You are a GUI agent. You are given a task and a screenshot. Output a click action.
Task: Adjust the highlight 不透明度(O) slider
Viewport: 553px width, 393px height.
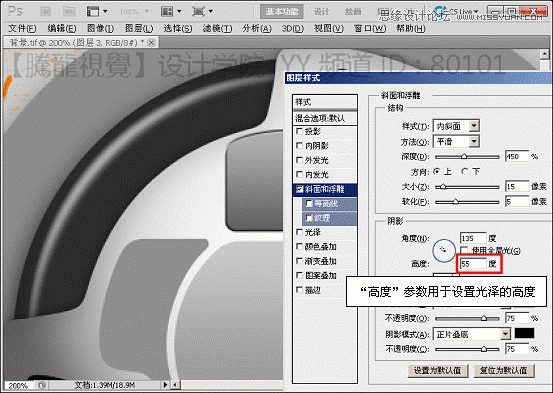point(467,318)
